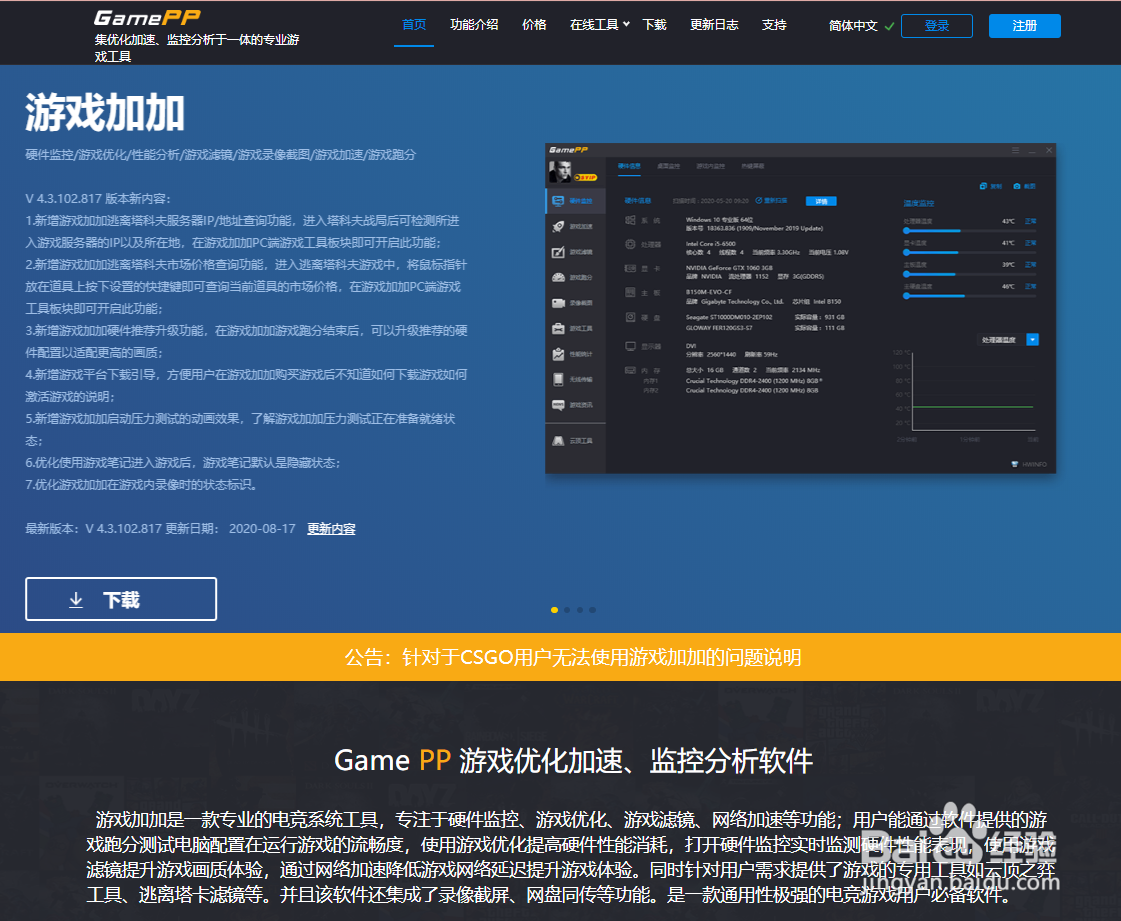This screenshot has height=921, width=1121.
Task: Select the NEWS 游戏资讯 icon in preview sidebar
Action: [558, 405]
